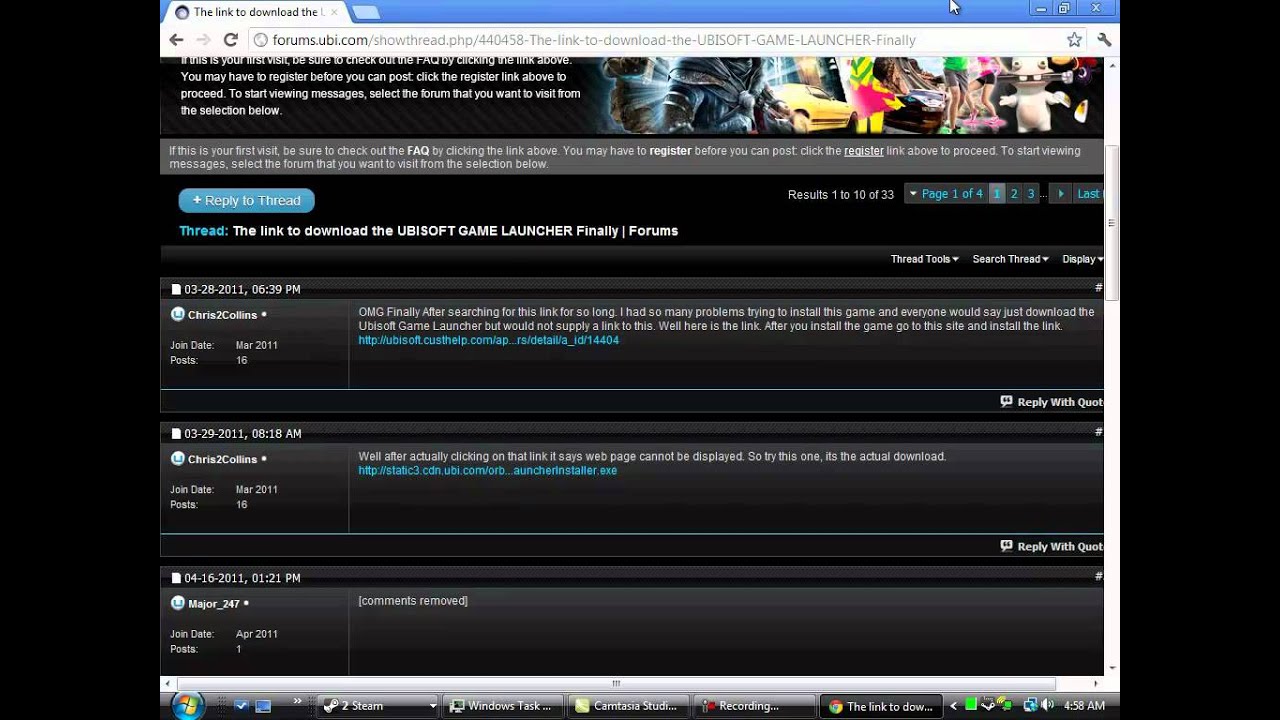Image resolution: width=1280 pixels, height=720 pixels.
Task: Open the Windows Start orb
Action: pyautogui.click(x=186, y=705)
